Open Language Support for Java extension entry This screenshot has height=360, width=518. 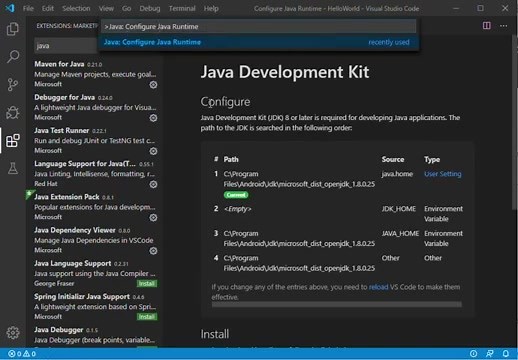pos(95,173)
